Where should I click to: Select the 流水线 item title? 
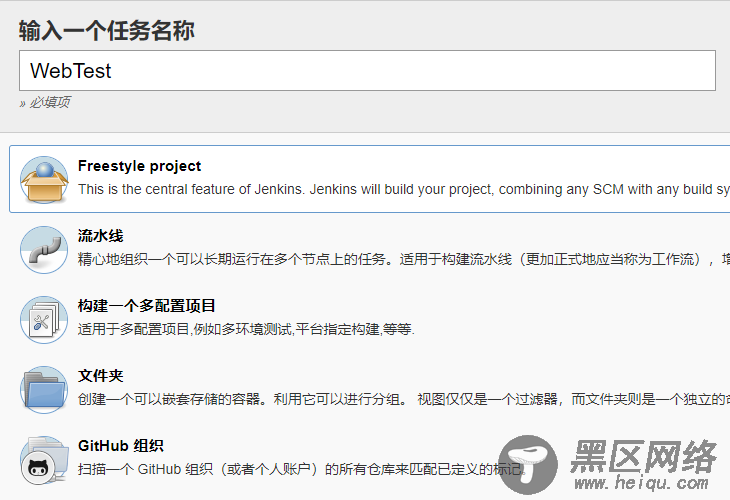coord(101,236)
